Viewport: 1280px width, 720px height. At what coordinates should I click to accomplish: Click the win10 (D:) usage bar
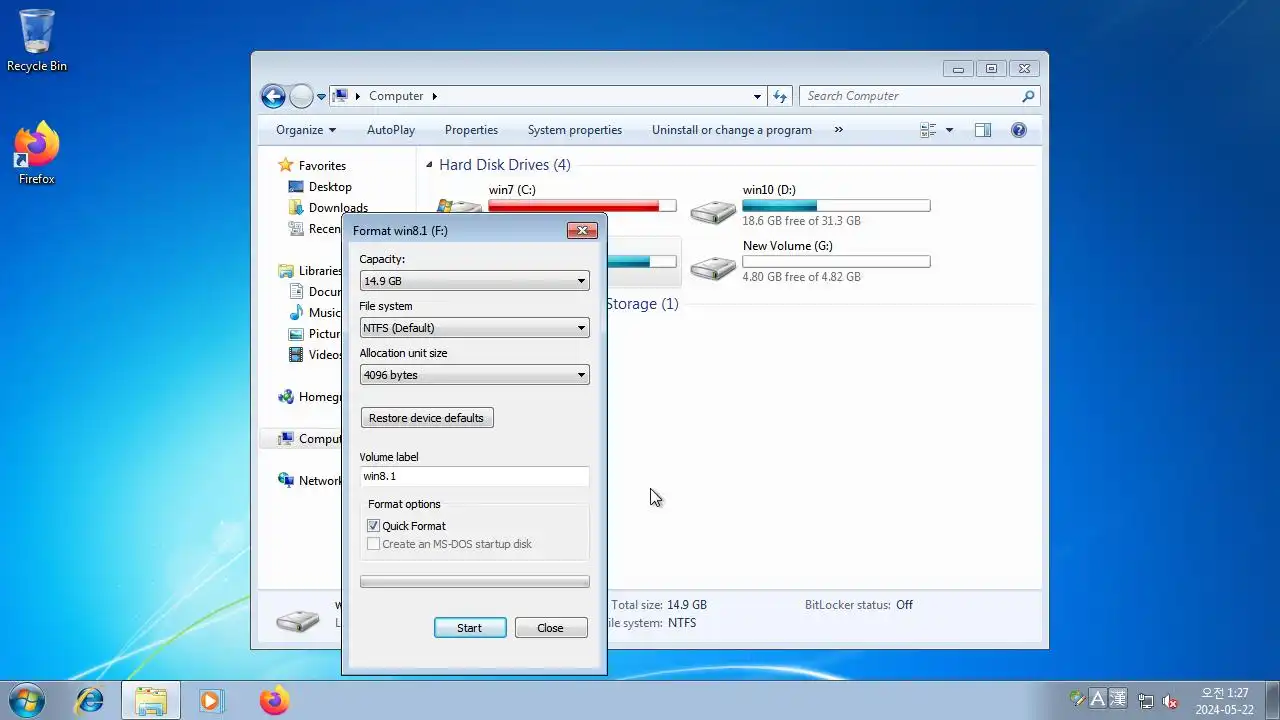(x=836, y=206)
